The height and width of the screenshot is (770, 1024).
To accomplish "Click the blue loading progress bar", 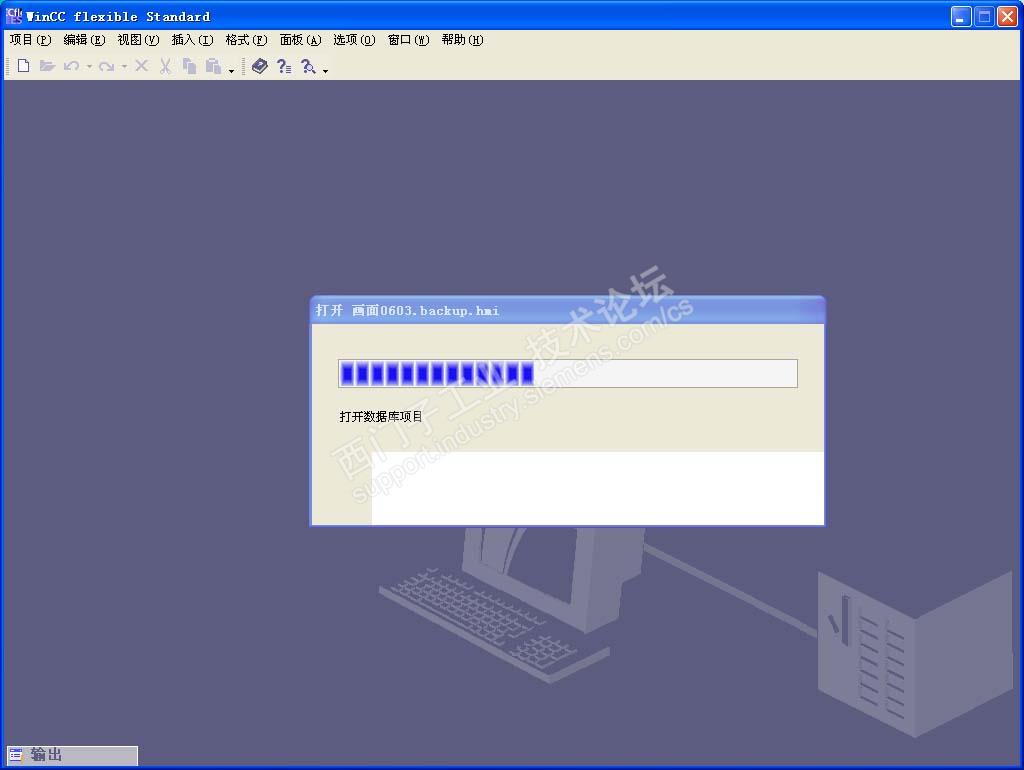I will 568,374.
